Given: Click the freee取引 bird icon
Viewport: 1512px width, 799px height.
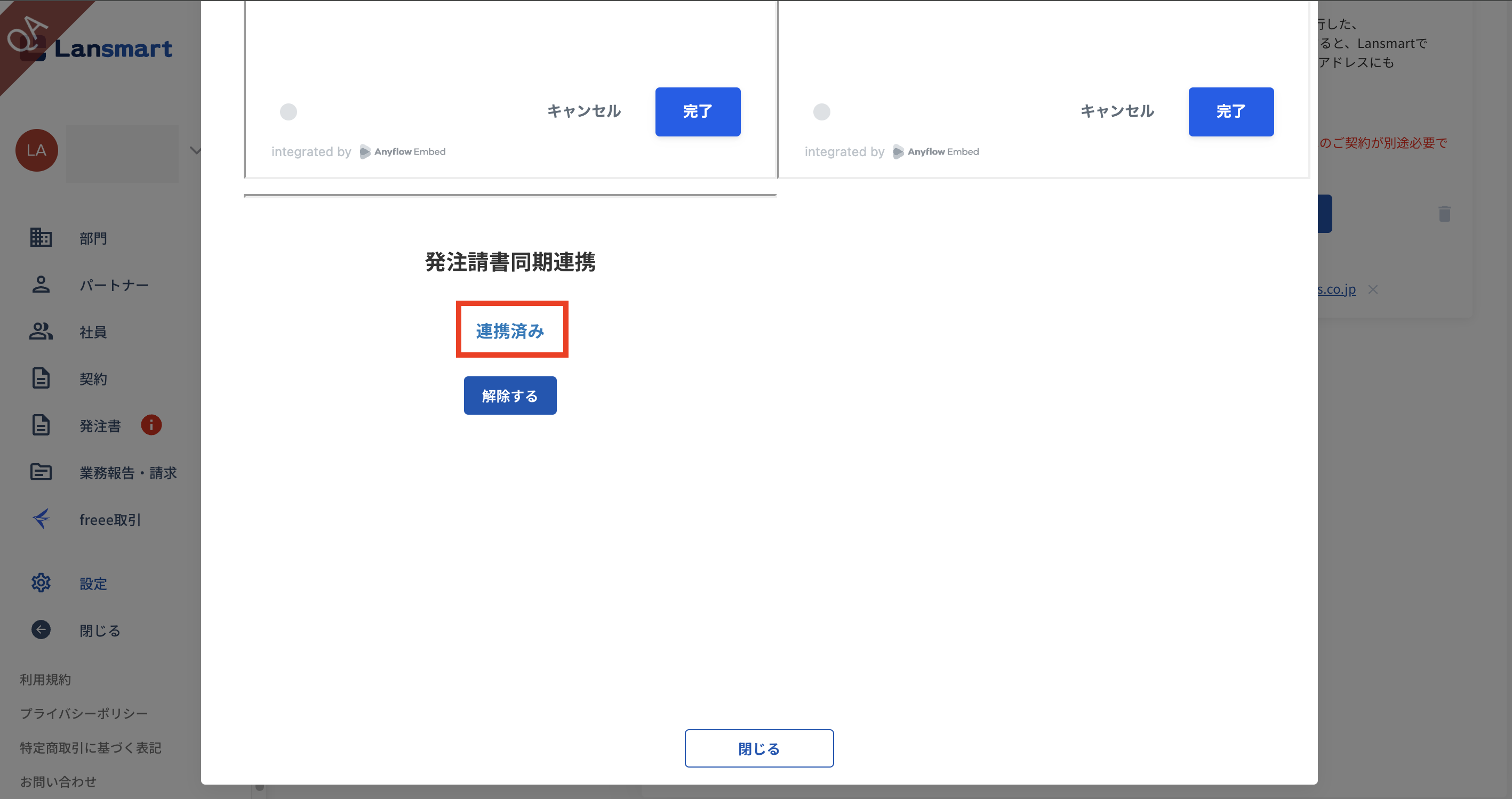Looking at the screenshot, I should point(41,519).
